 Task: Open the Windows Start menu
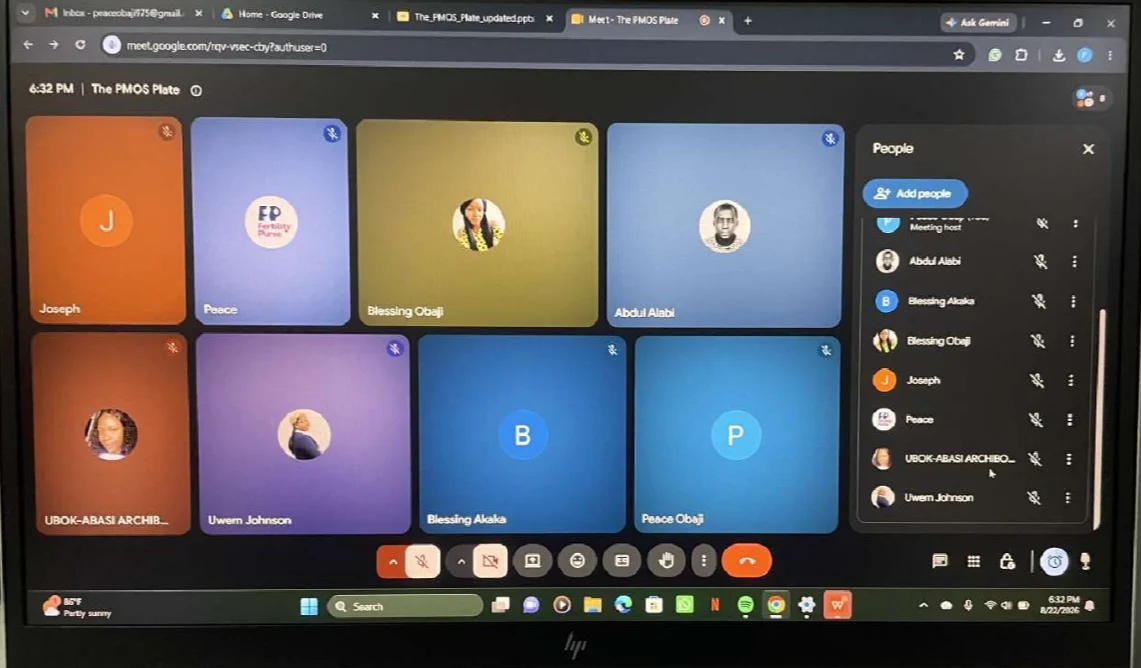309,606
